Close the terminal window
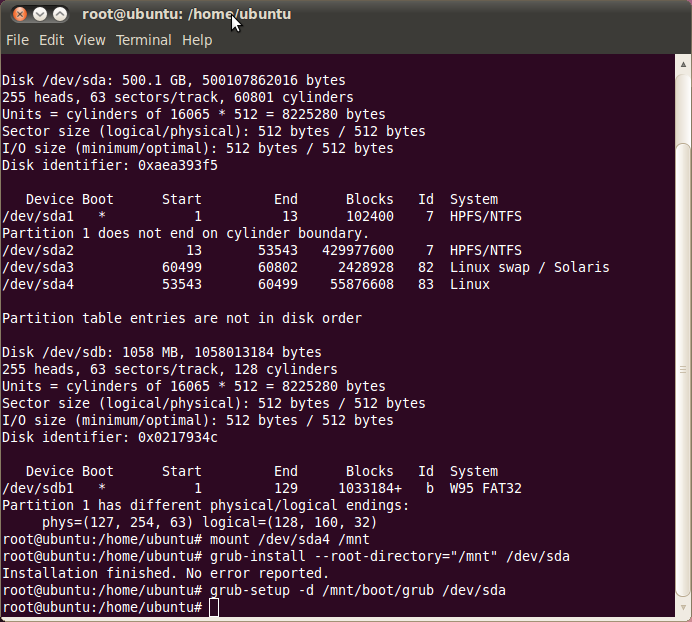 coord(19,14)
